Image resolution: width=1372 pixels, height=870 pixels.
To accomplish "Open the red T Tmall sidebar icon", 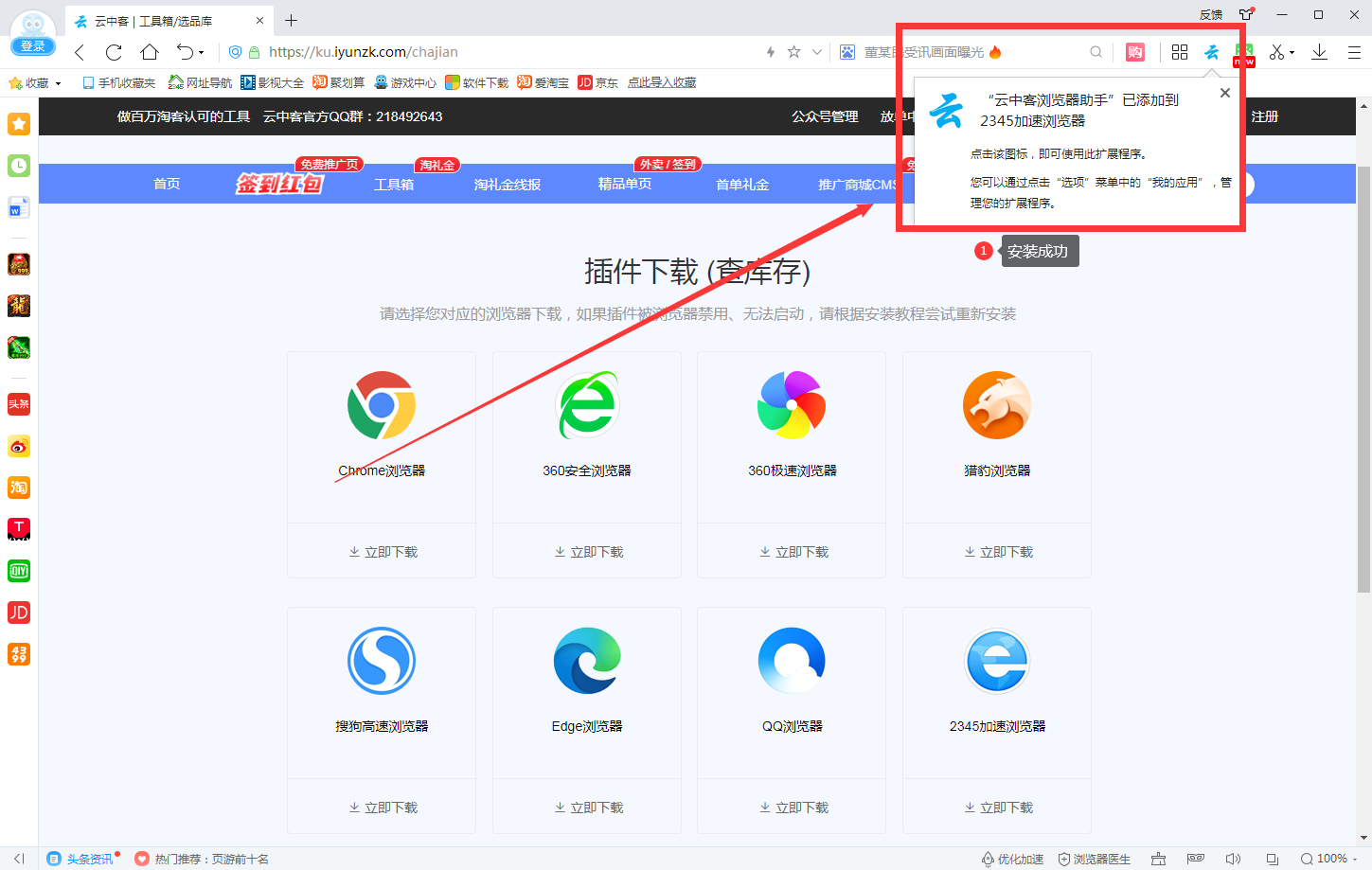I will click(19, 529).
